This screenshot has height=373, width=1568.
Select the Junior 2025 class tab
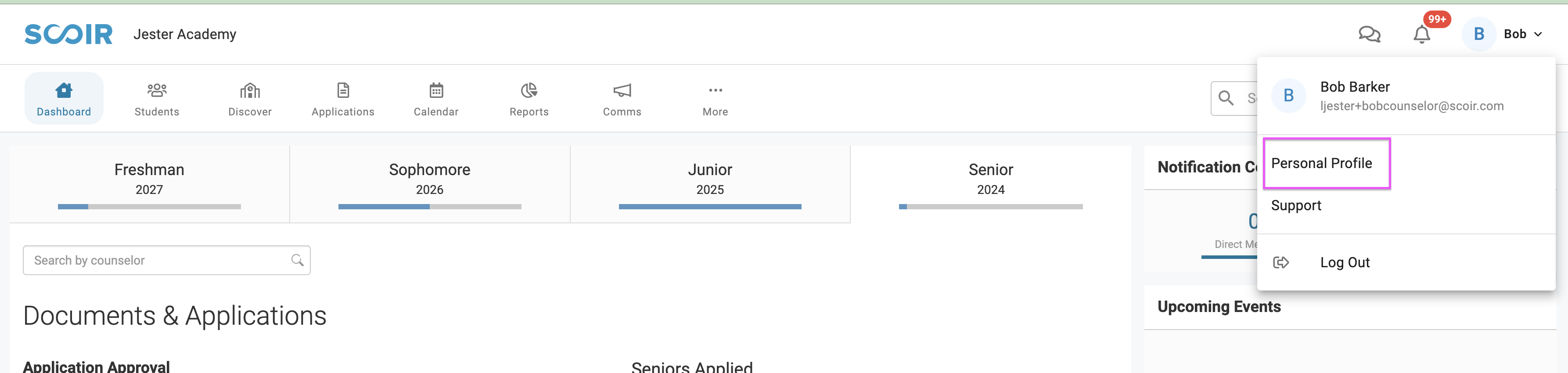click(x=710, y=179)
